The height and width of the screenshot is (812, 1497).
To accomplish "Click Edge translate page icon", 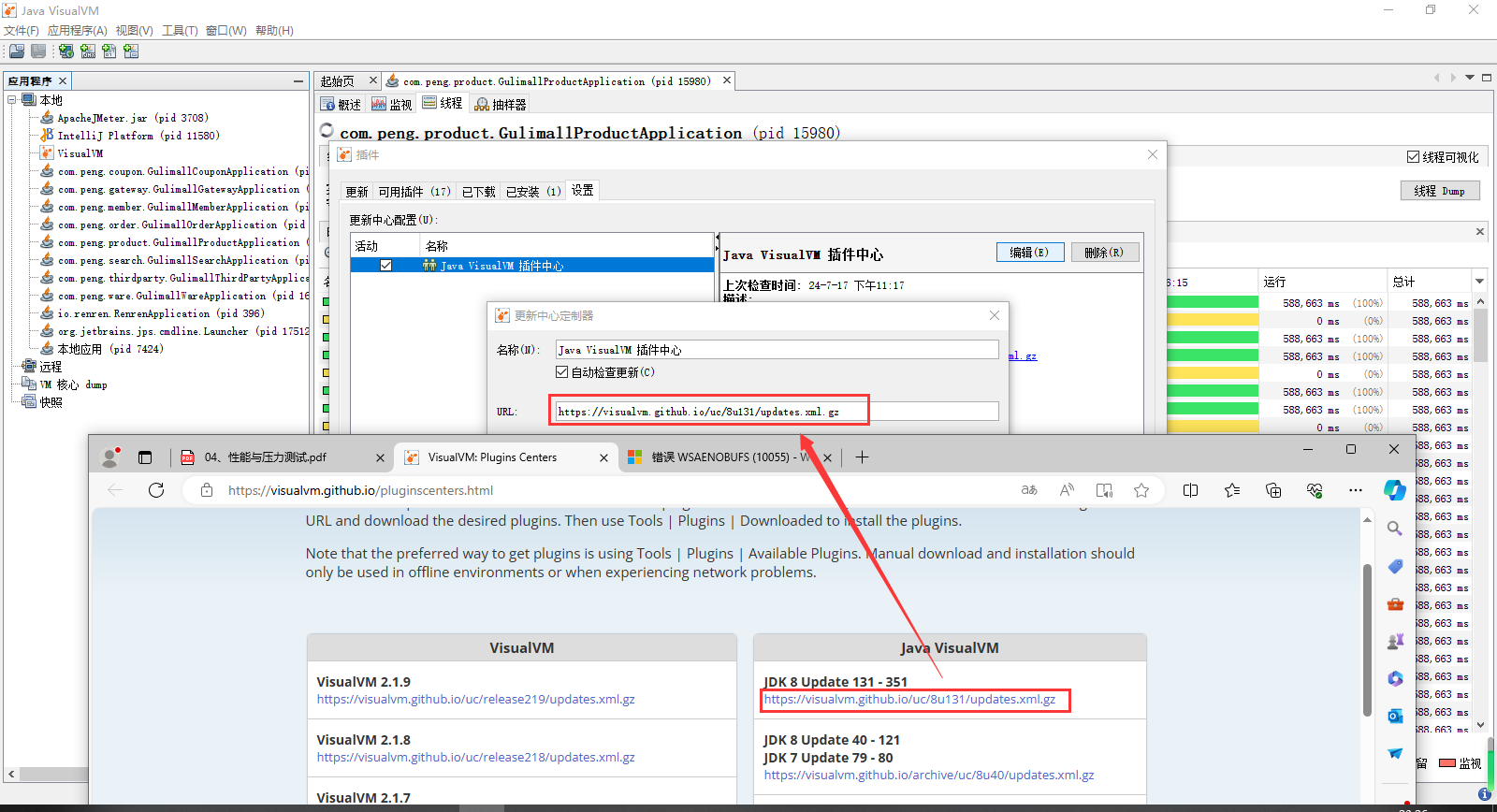I will [1029, 490].
